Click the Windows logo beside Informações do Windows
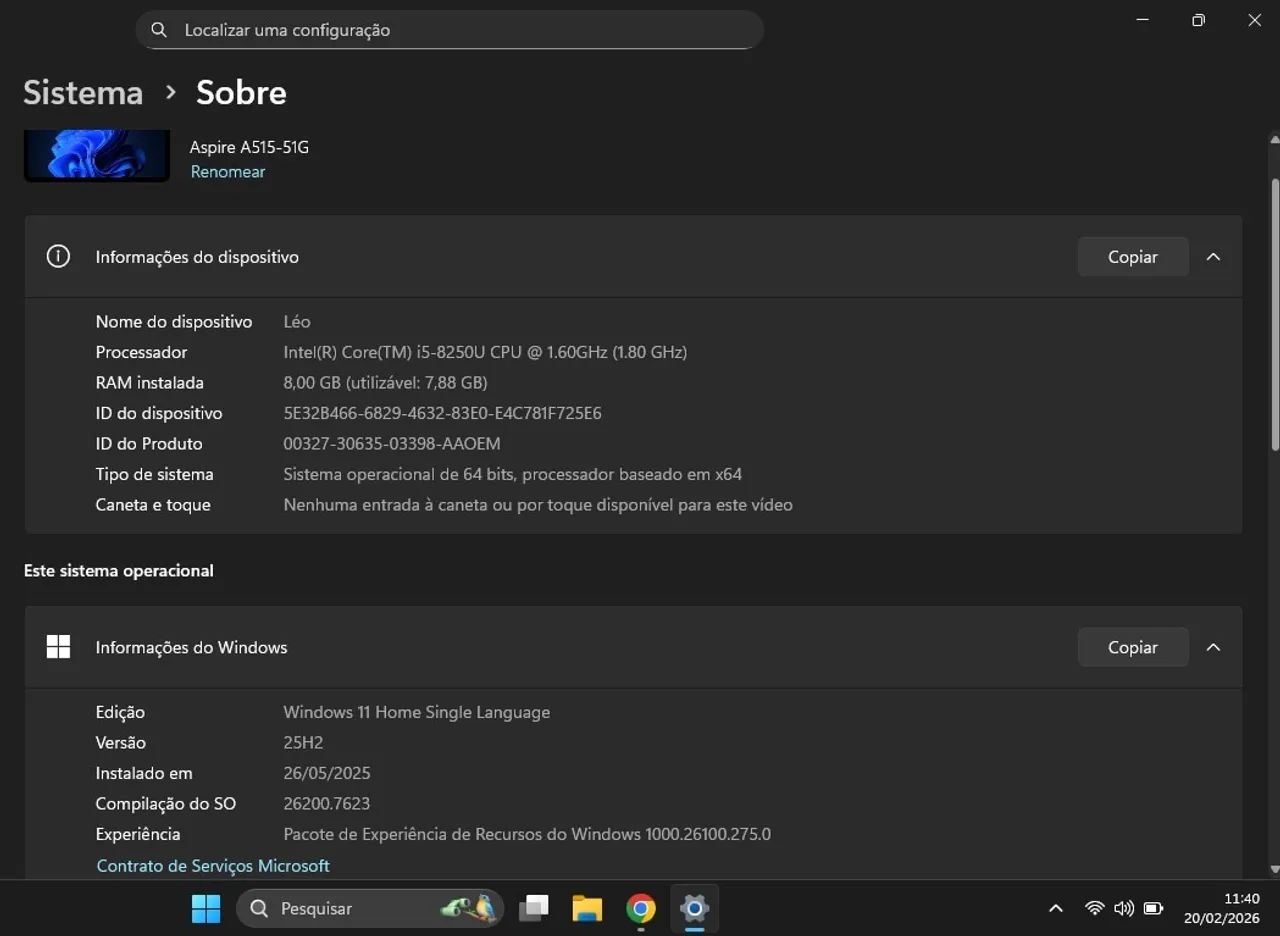Image resolution: width=1280 pixels, height=936 pixels. click(58, 647)
